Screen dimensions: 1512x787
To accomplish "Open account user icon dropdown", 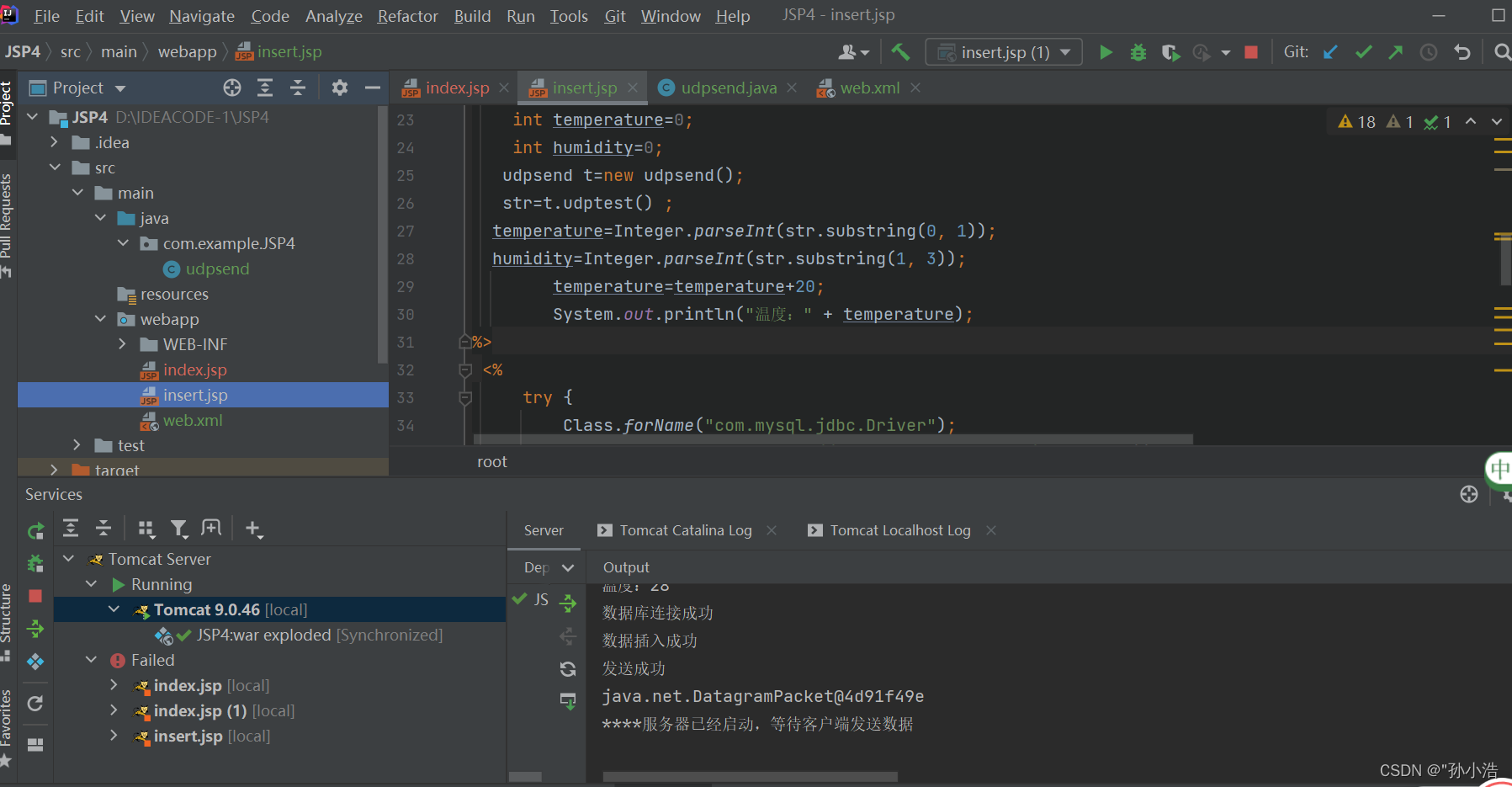I will coord(853,52).
